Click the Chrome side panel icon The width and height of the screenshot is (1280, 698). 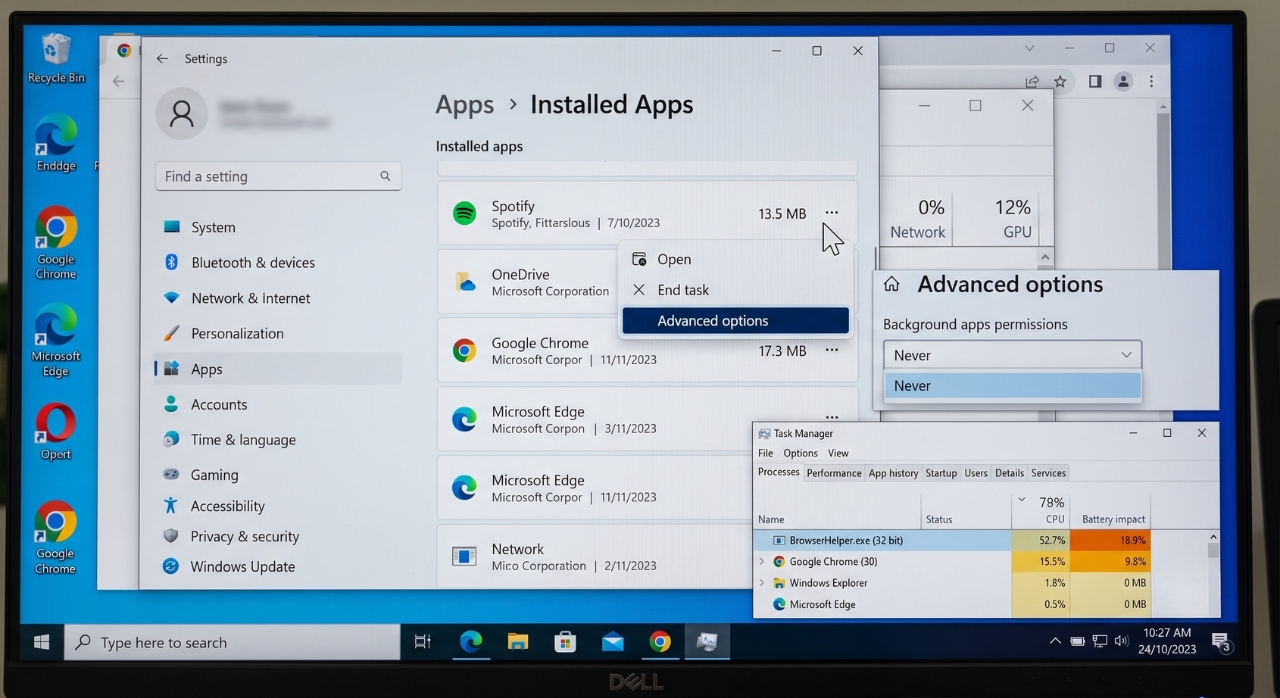(1095, 81)
